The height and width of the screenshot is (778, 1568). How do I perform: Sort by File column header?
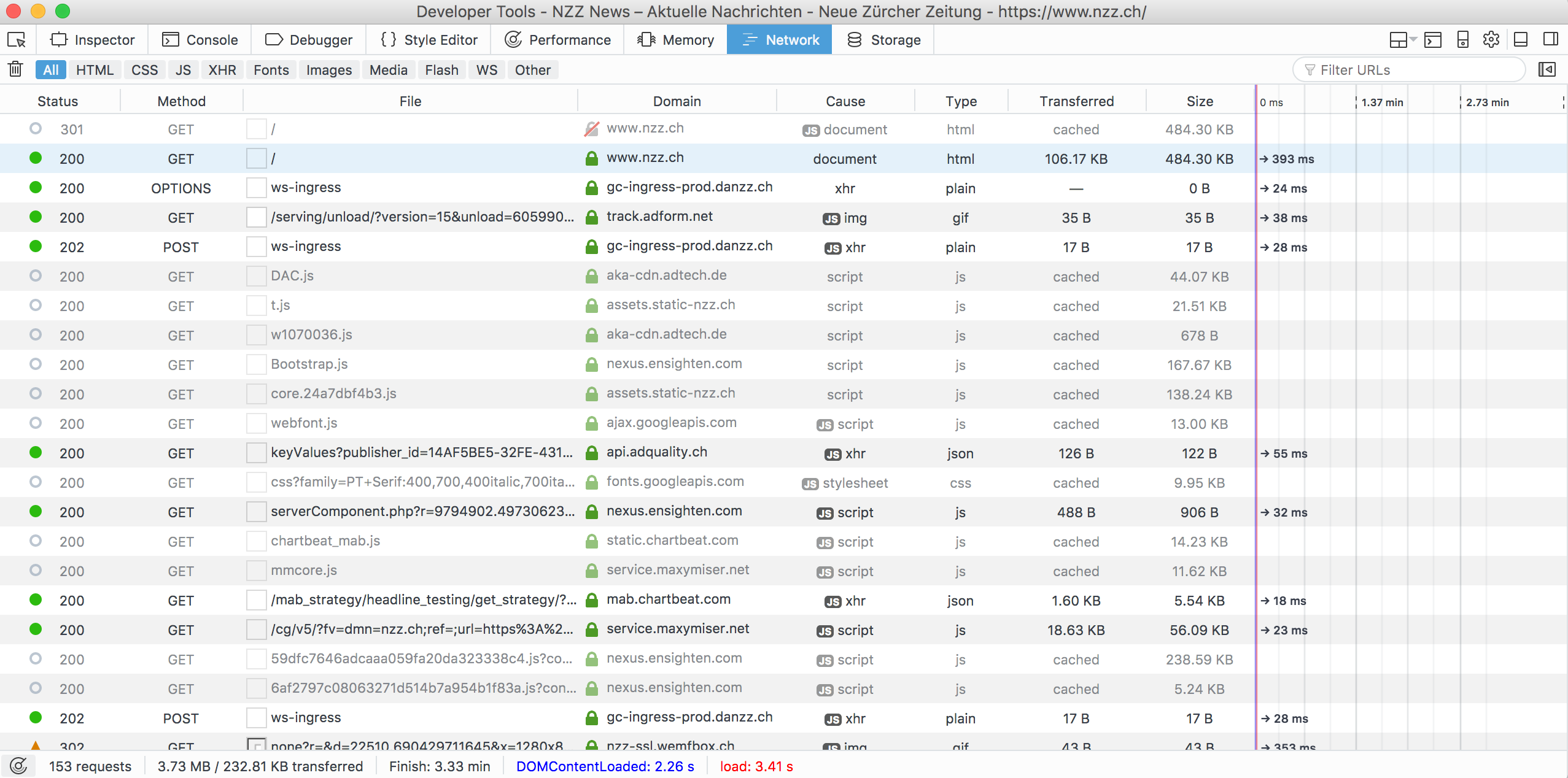pyautogui.click(x=410, y=101)
